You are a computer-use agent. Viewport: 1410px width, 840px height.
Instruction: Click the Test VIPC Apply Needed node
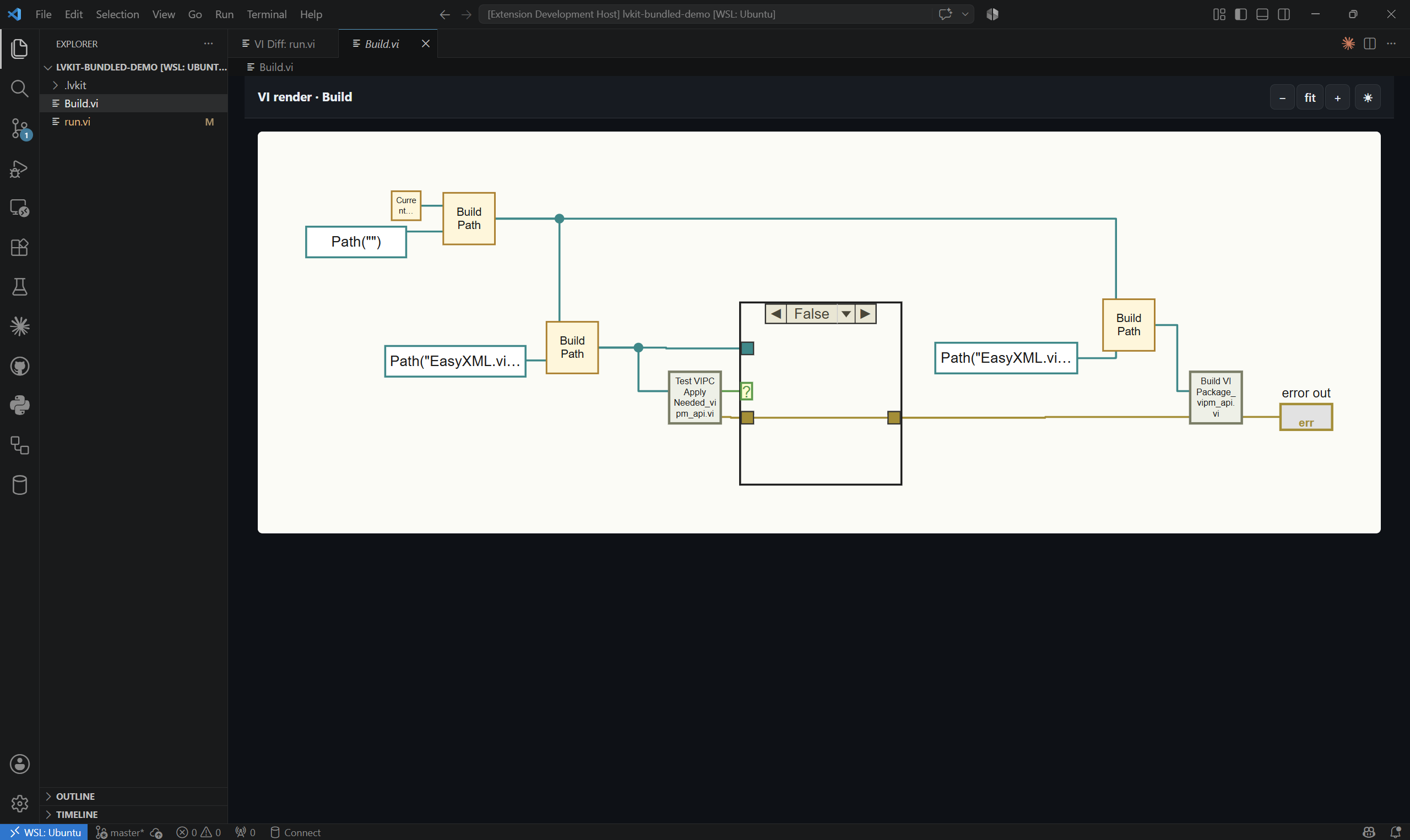[x=695, y=397]
